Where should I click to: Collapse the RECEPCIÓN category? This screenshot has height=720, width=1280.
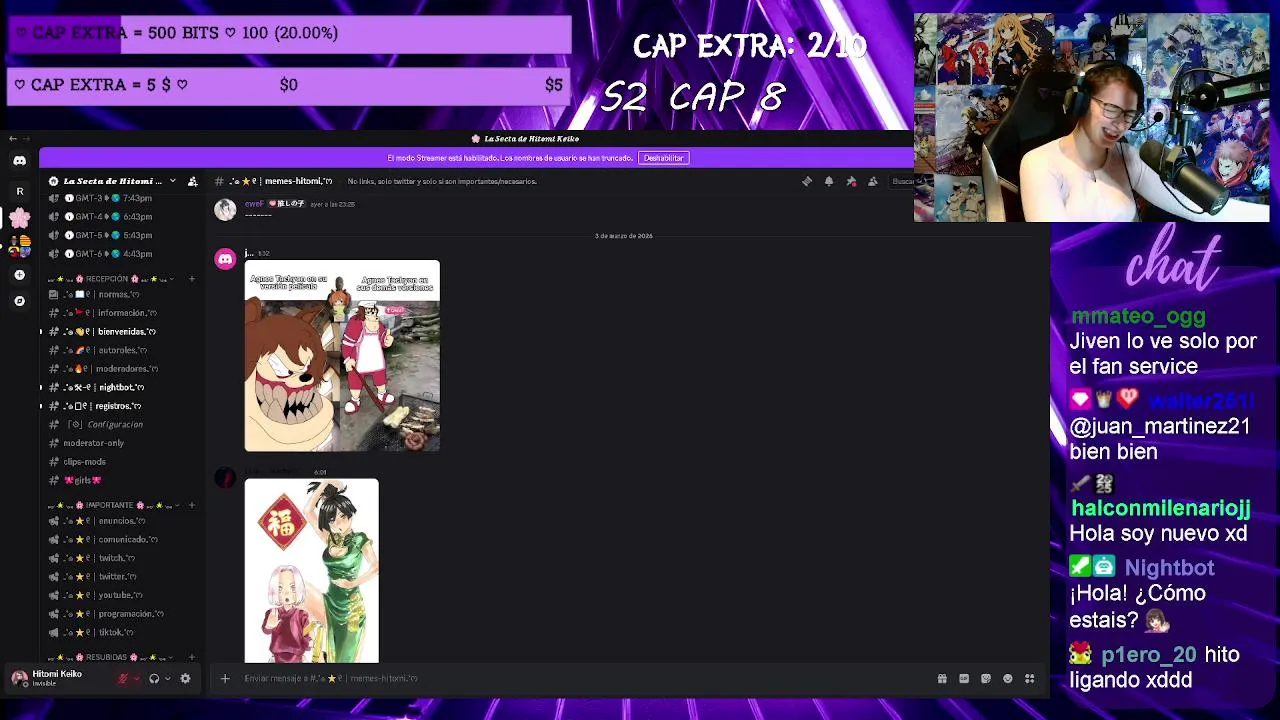click(111, 279)
